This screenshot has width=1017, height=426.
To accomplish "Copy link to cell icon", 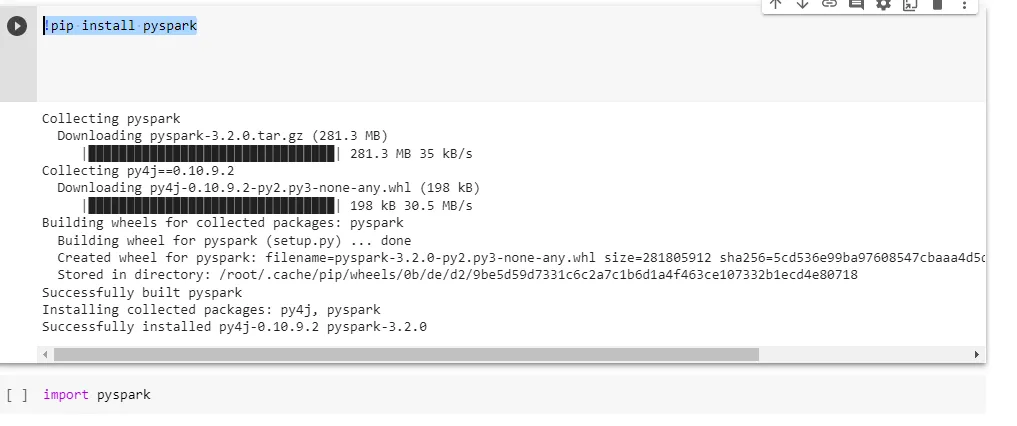I will (829, 5).
